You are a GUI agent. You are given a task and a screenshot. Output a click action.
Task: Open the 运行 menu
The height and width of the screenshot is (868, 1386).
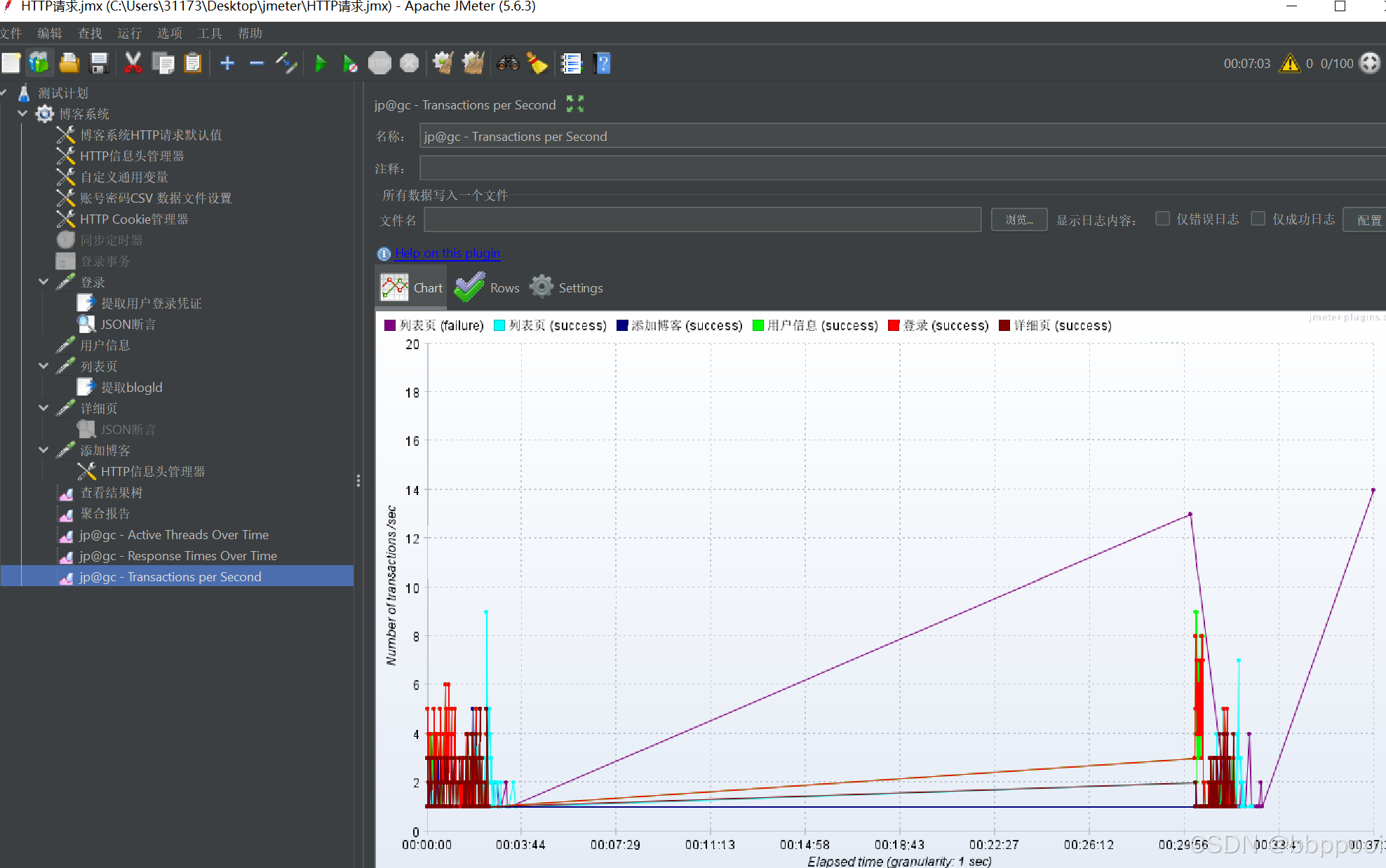coord(129,33)
